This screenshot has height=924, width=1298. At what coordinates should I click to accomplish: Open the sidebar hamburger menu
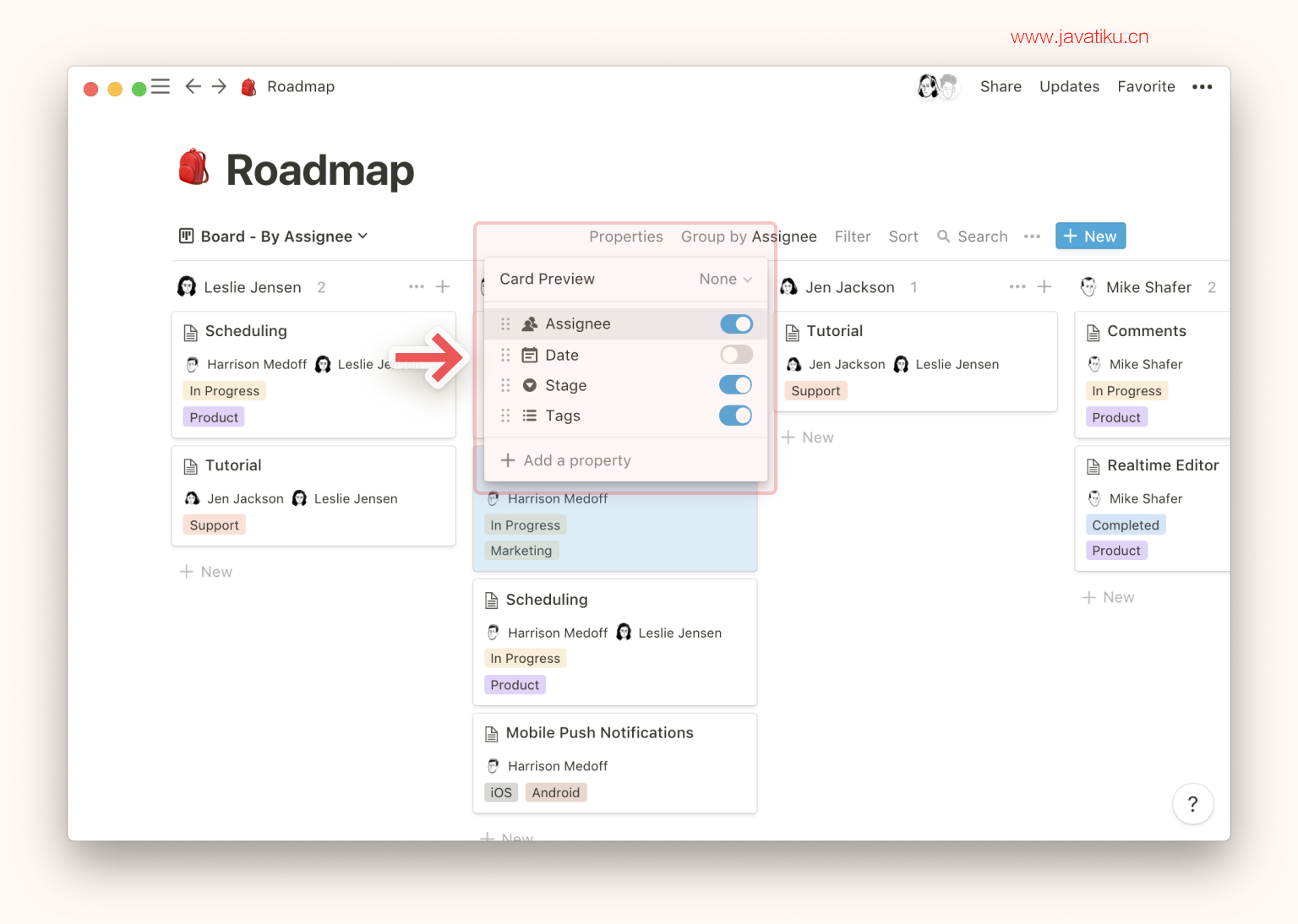click(161, 86)
